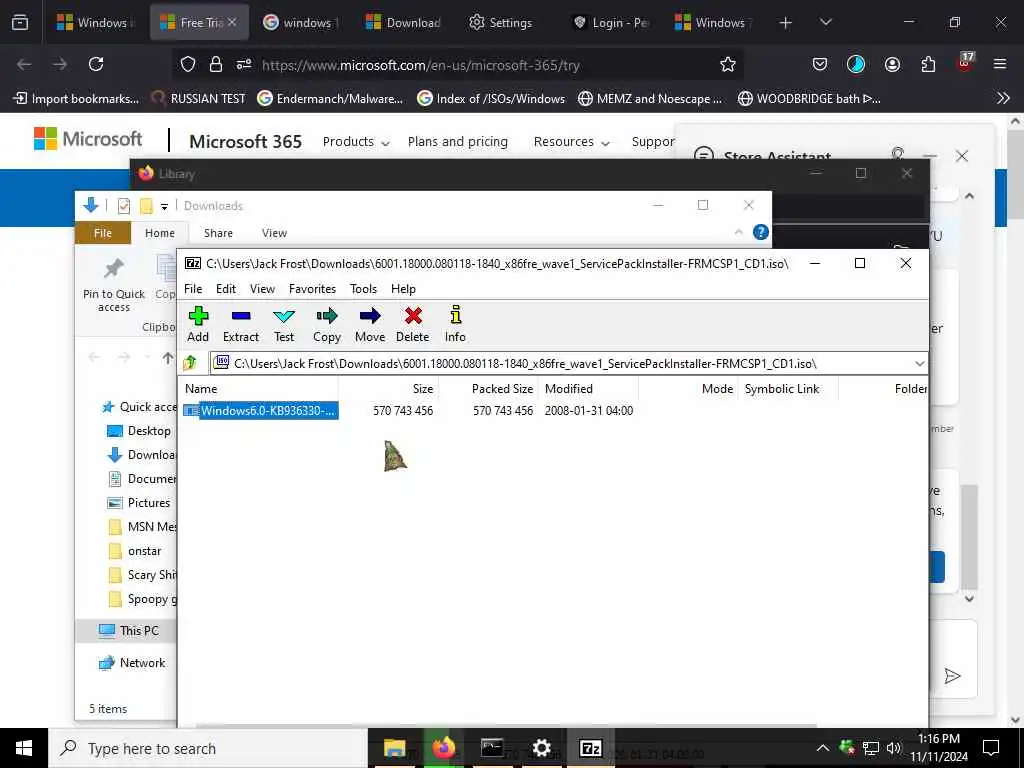Screen dimensions: 1024x768
Task: Open Firefox Extensions puzzle icon
Action: [x=928, y=64]
